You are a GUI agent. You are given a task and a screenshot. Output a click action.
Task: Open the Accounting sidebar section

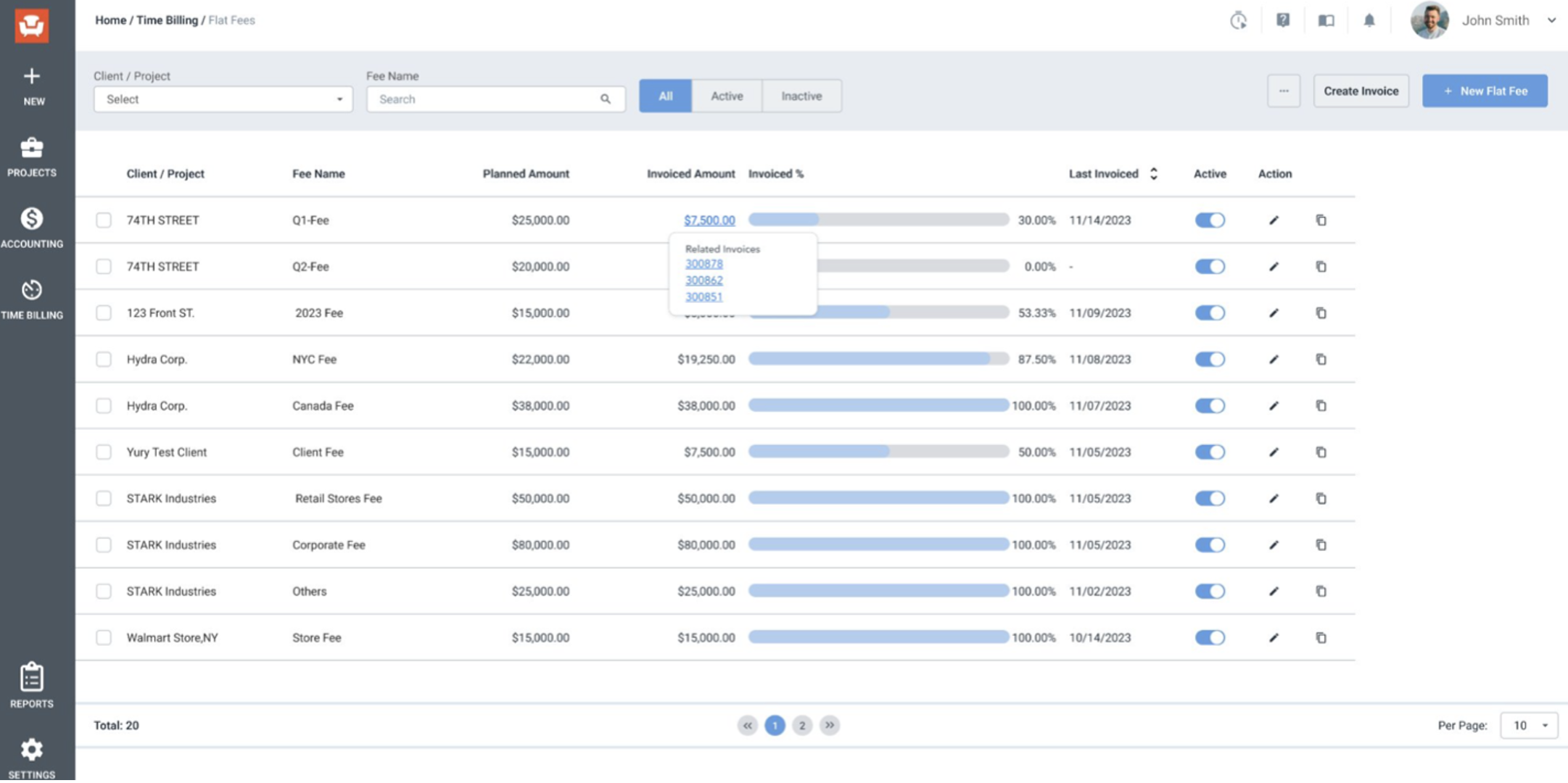tap(31, 228)
